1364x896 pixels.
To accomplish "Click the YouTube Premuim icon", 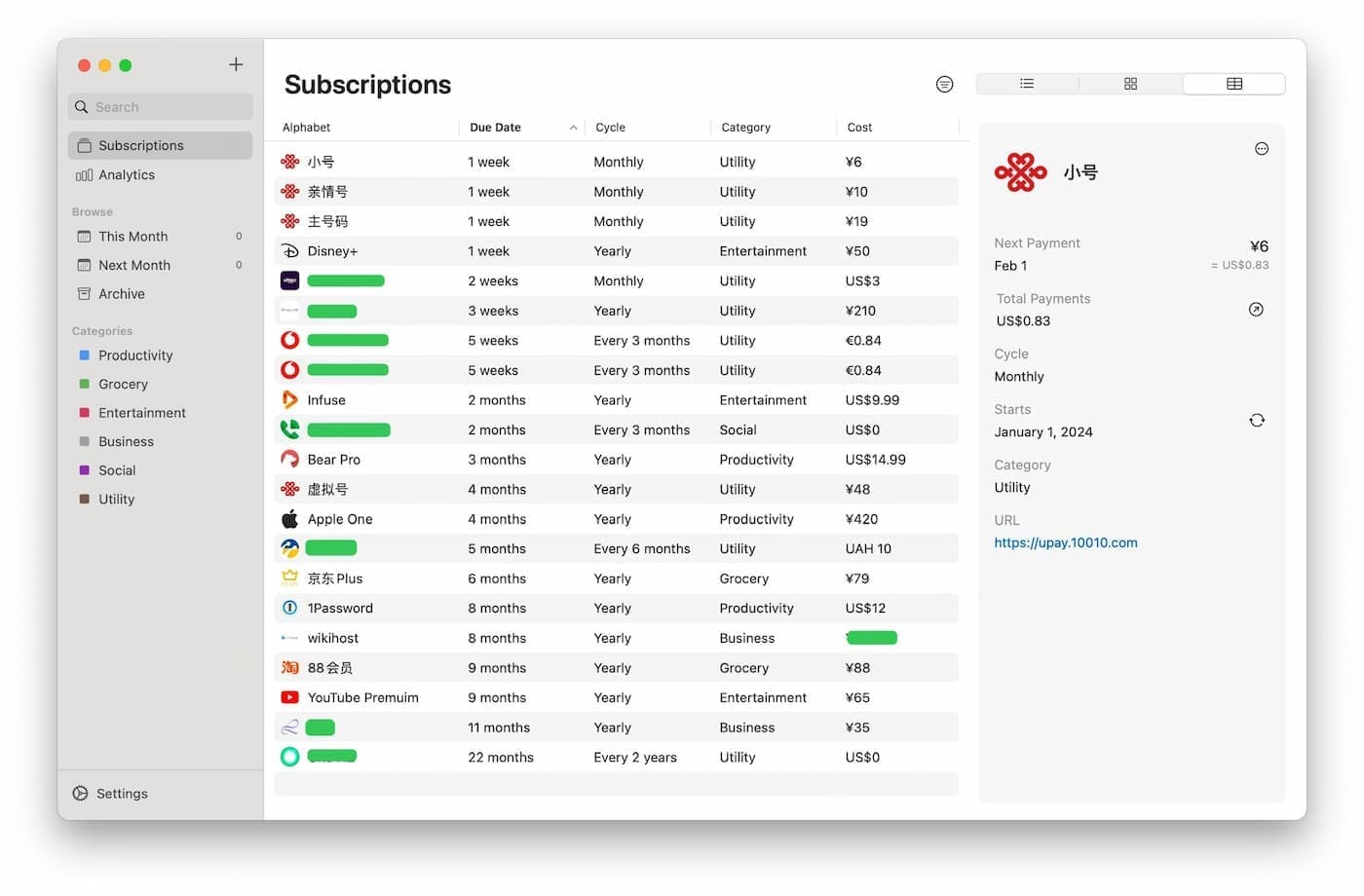I will click(x=290, y=698).
